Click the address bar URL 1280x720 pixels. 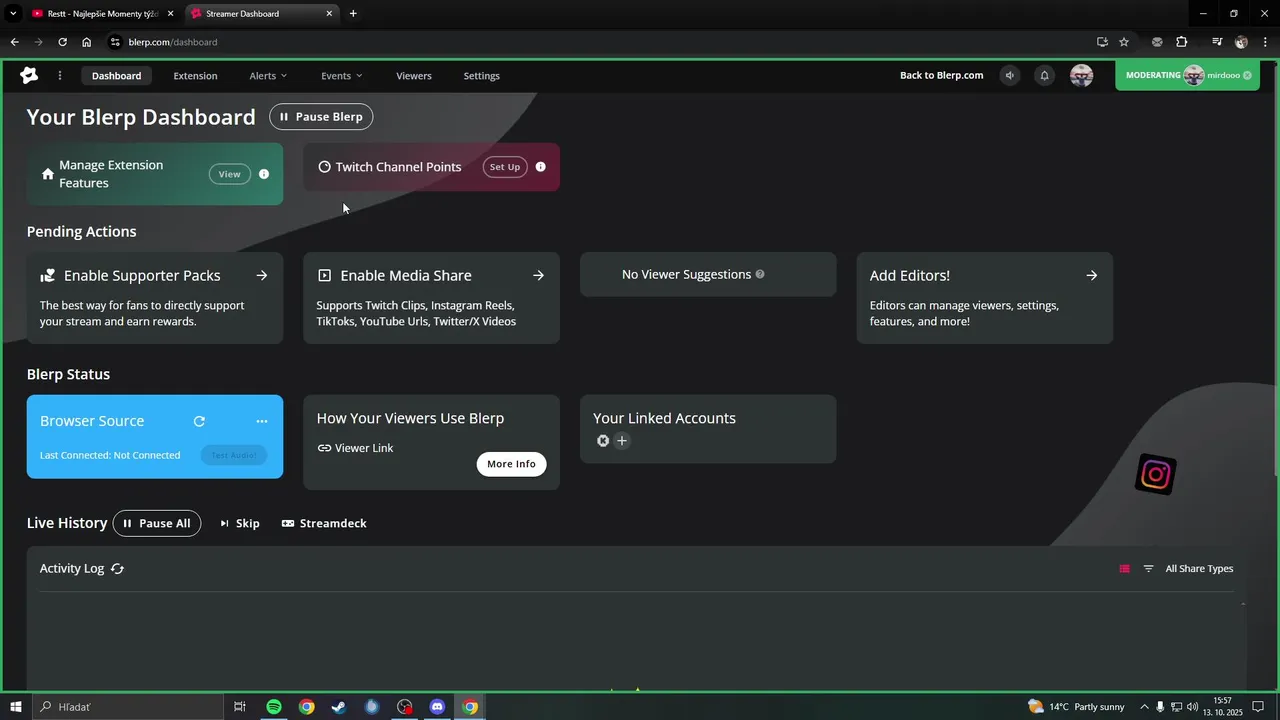[173, 42]
